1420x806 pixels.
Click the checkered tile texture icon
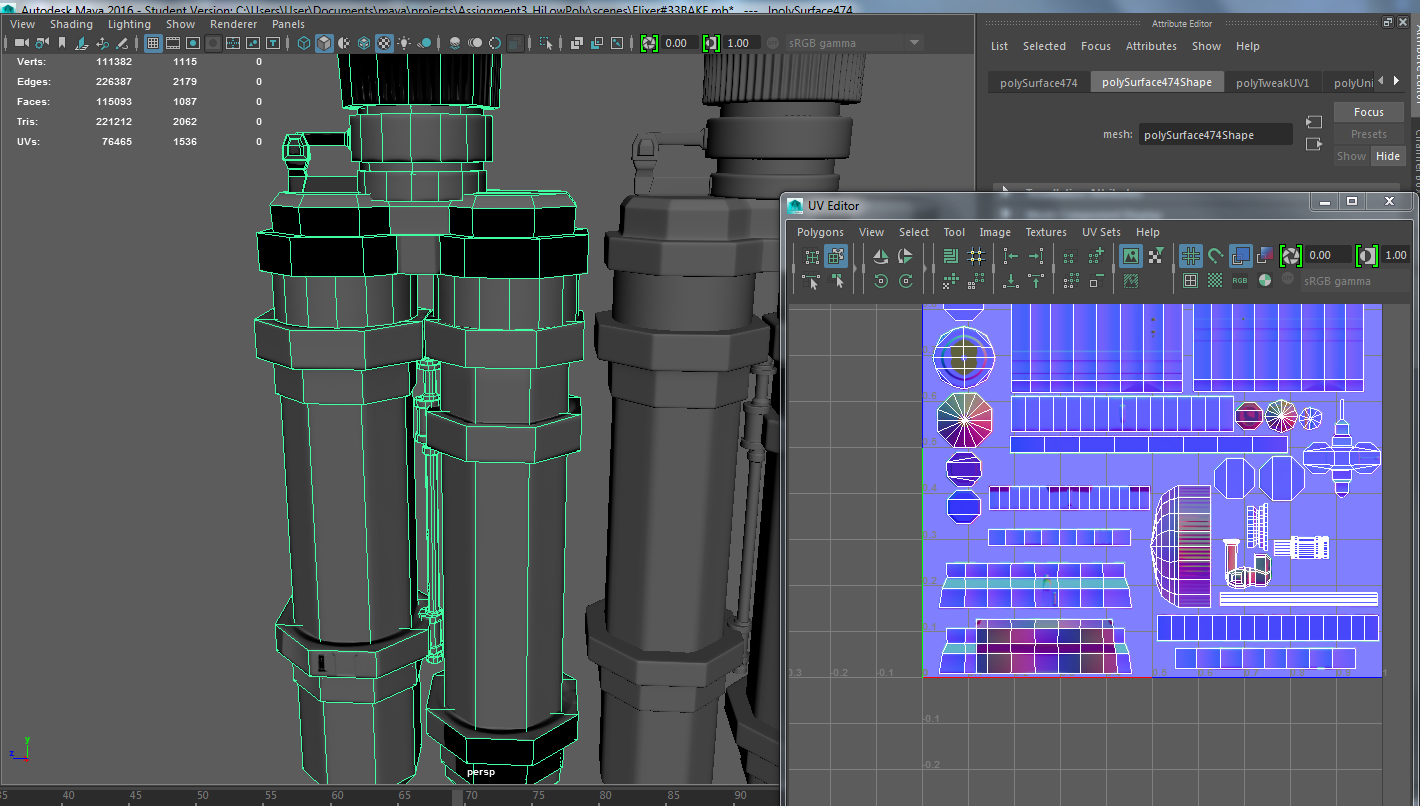coord(1215,281)
